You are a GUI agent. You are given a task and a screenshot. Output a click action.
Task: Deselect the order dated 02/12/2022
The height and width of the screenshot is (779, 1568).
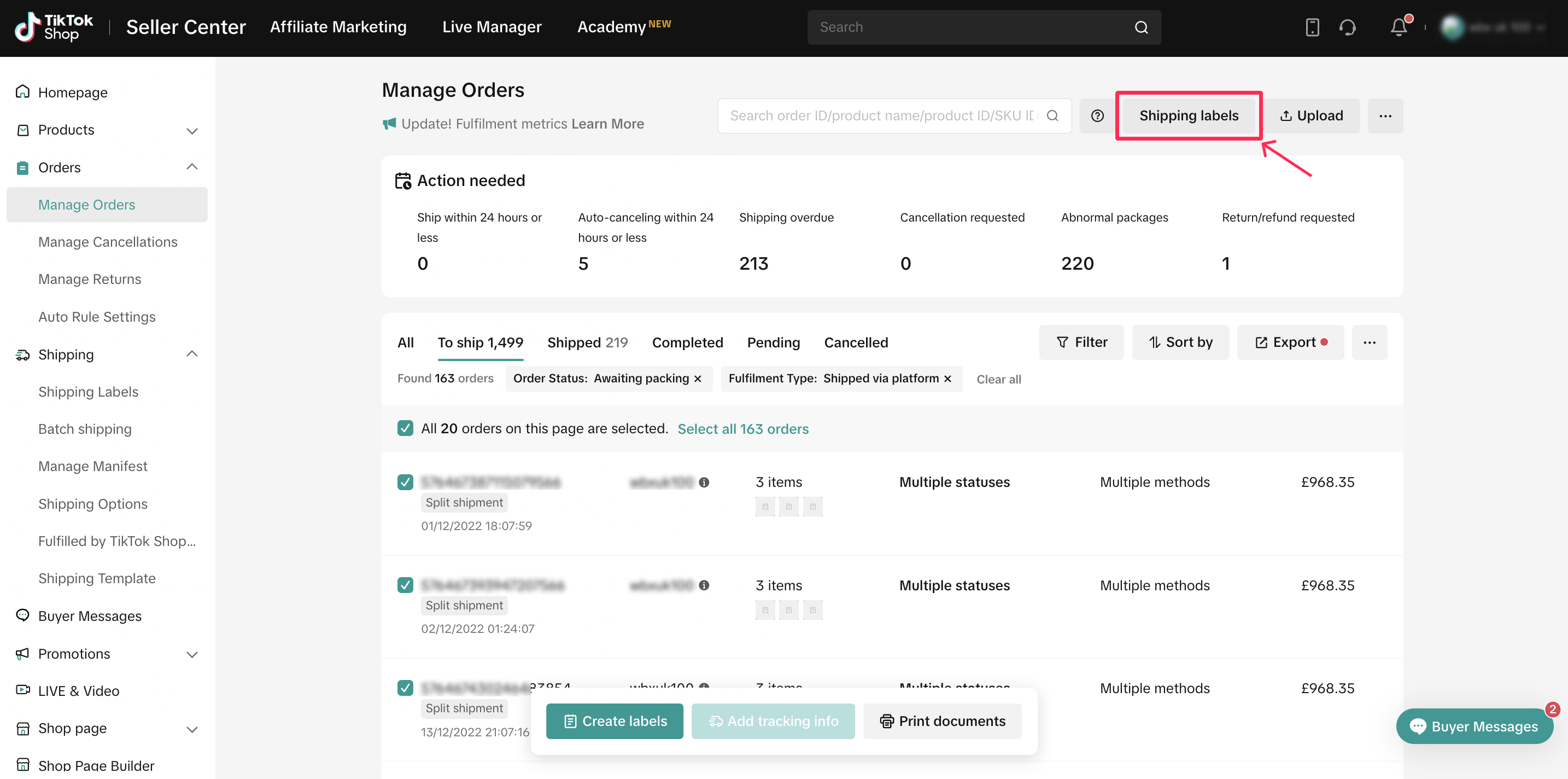point(405,585)
